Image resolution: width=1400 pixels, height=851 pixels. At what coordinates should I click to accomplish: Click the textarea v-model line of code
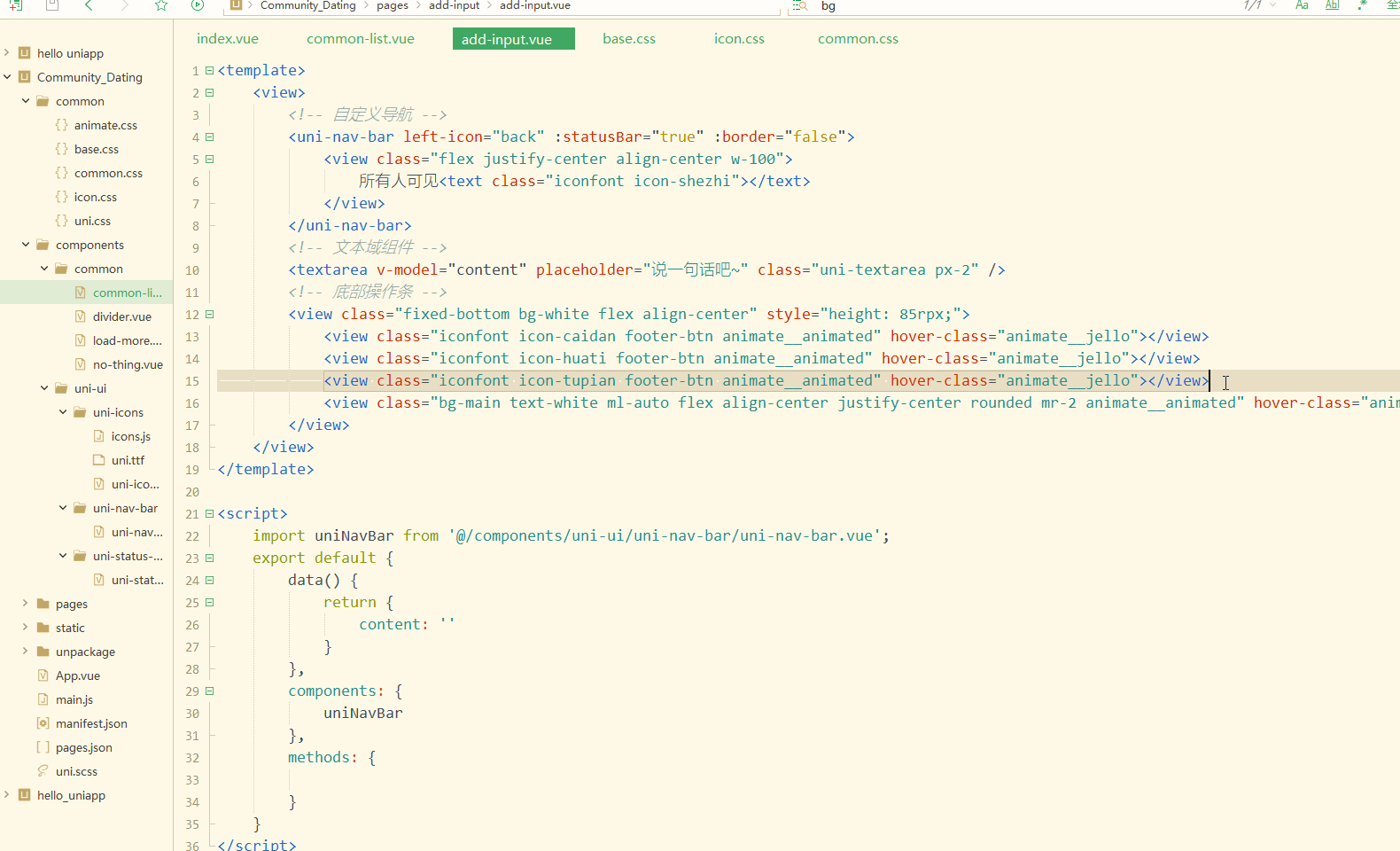(647, 269)
